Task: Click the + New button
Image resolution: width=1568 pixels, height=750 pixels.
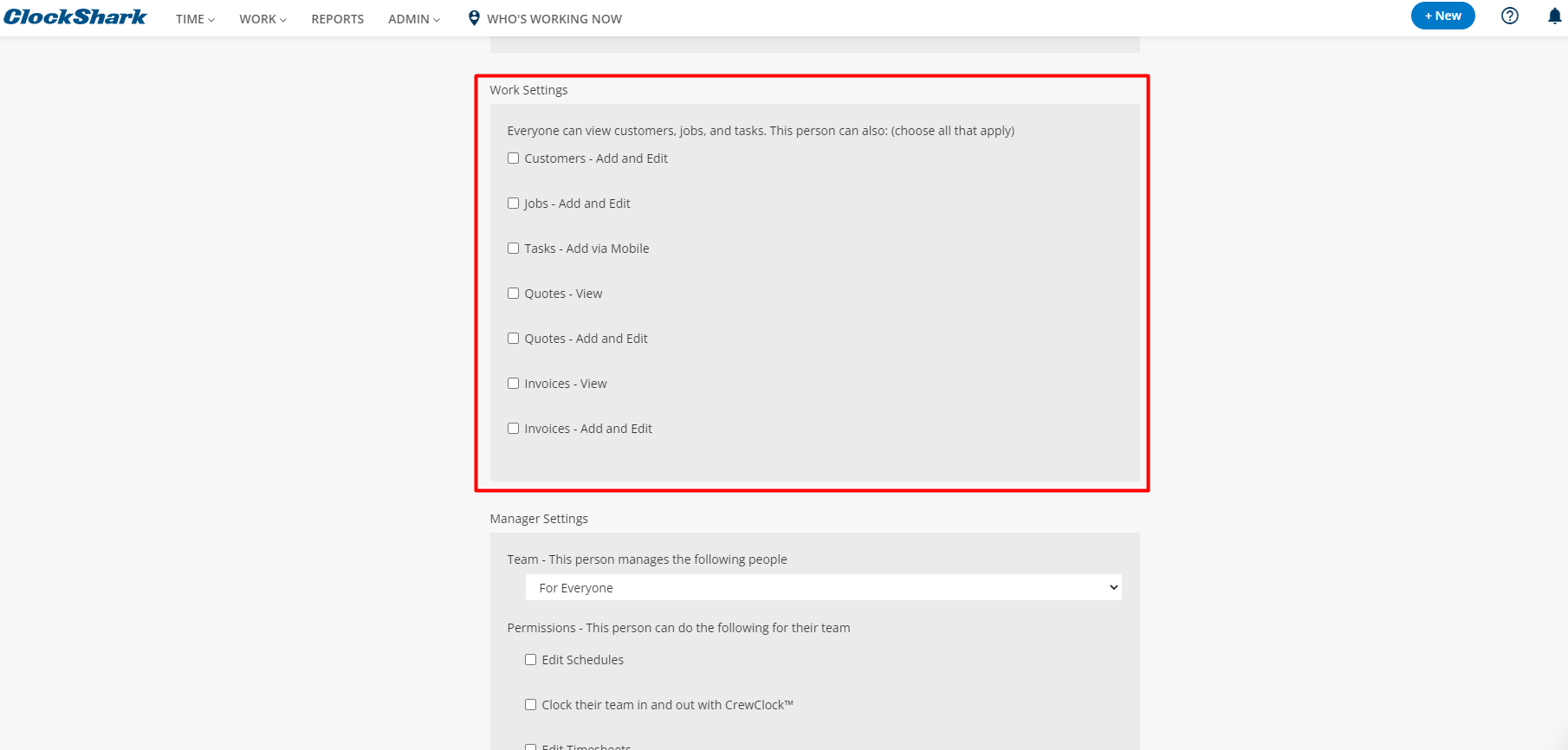Action: [1442, 16]
